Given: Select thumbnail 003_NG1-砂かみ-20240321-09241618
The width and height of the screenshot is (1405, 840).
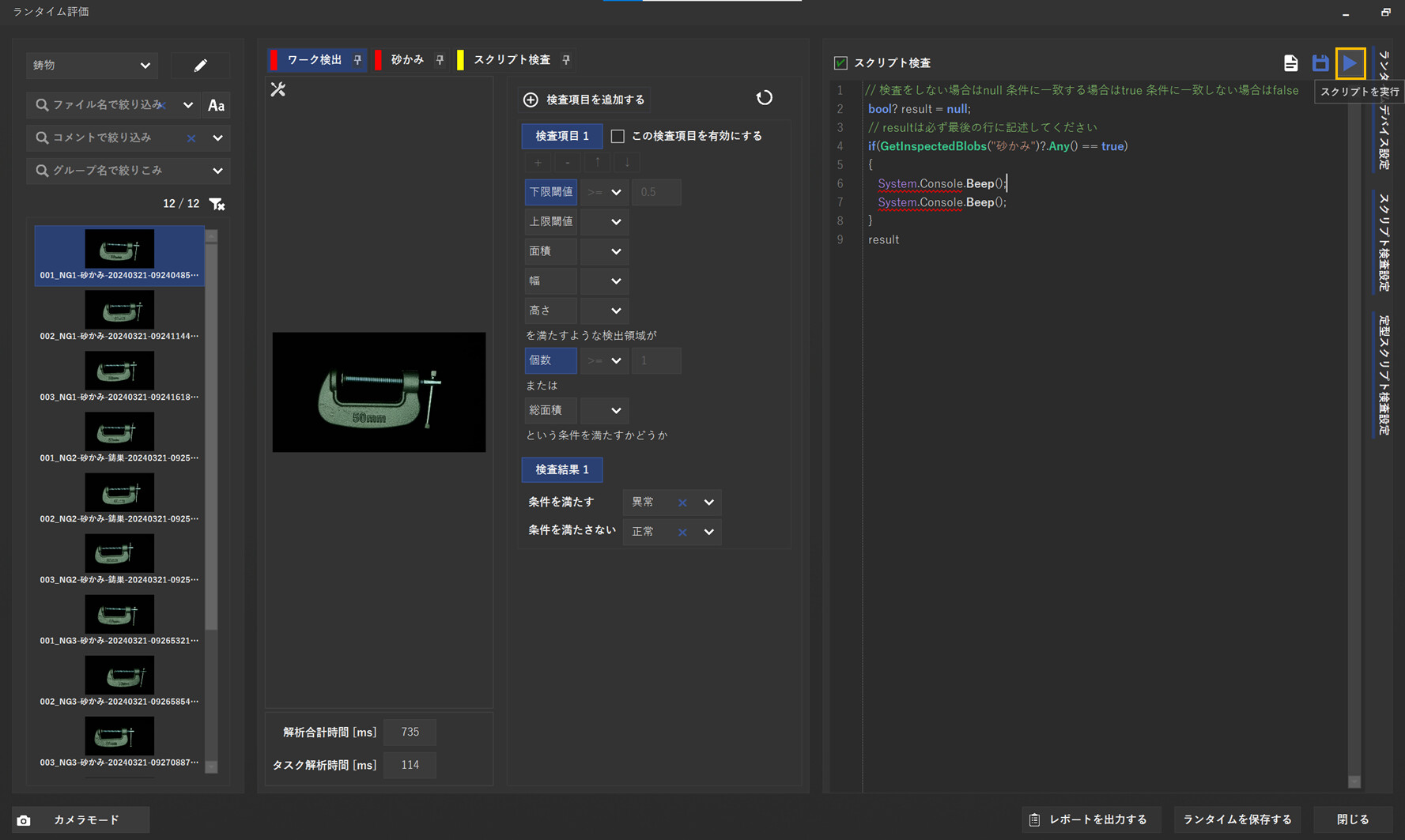Looking at the screenshot, I should click(x=119, y=377).
